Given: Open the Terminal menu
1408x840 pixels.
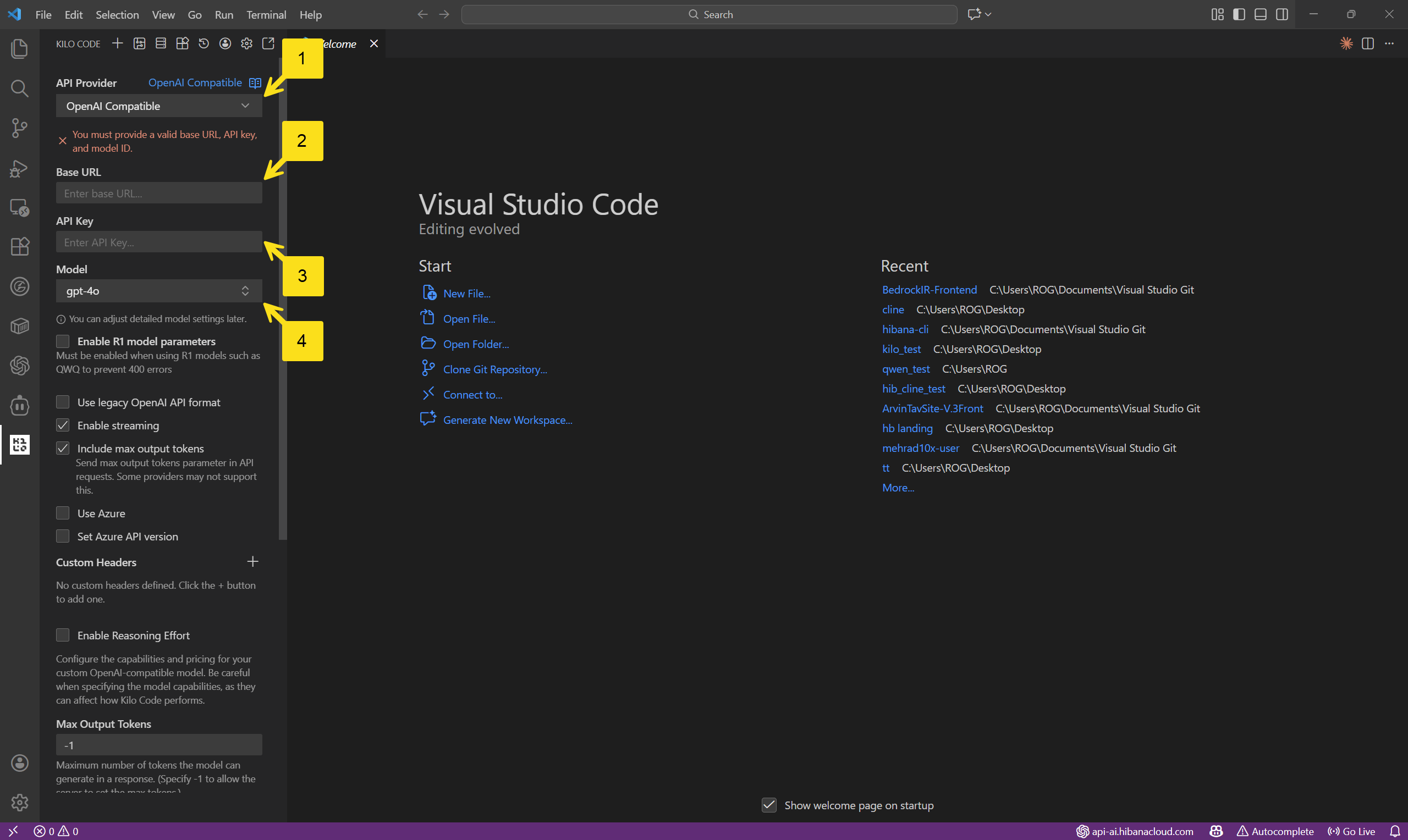Looking at the screenshot, I should 266,15.
